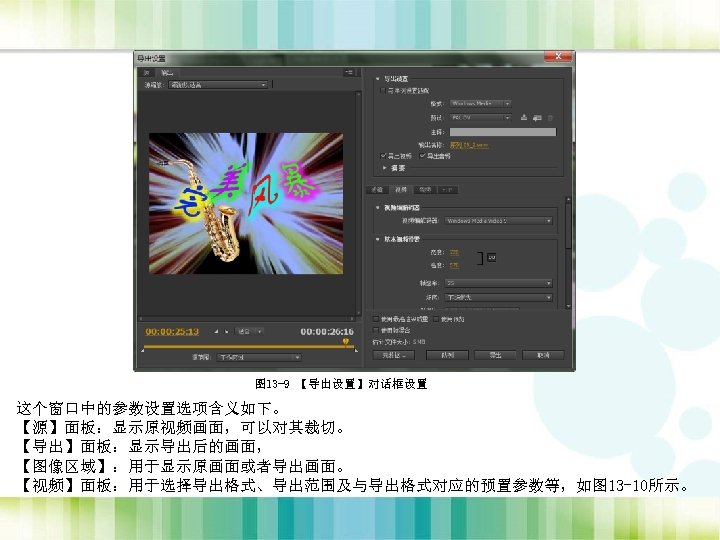Open the Format dropdown showing Windows Media
Viewport: 720px width, 540px height.
tap(480, 104)
